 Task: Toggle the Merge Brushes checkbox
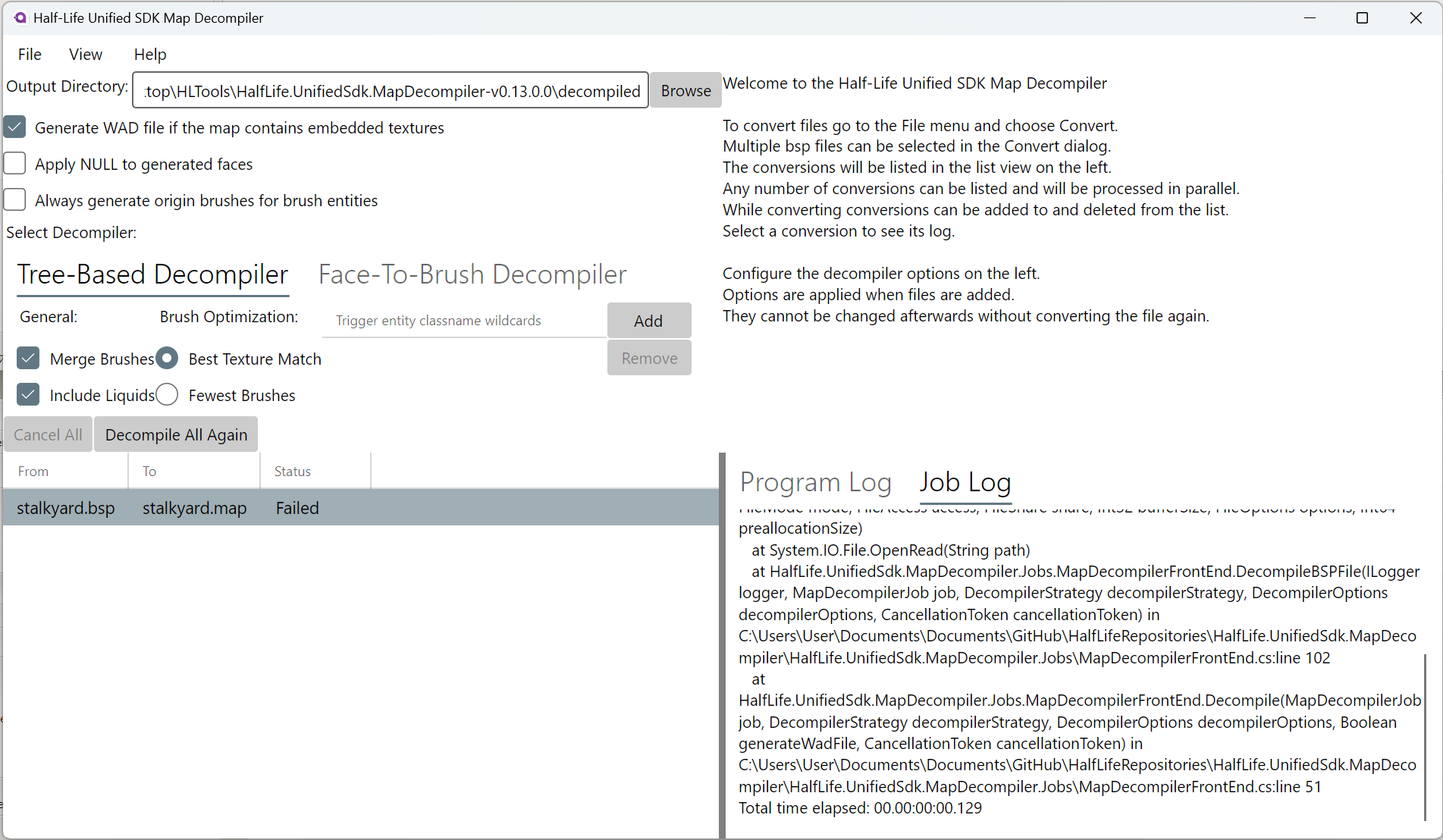pyautogui.click(x=29, y=359)
